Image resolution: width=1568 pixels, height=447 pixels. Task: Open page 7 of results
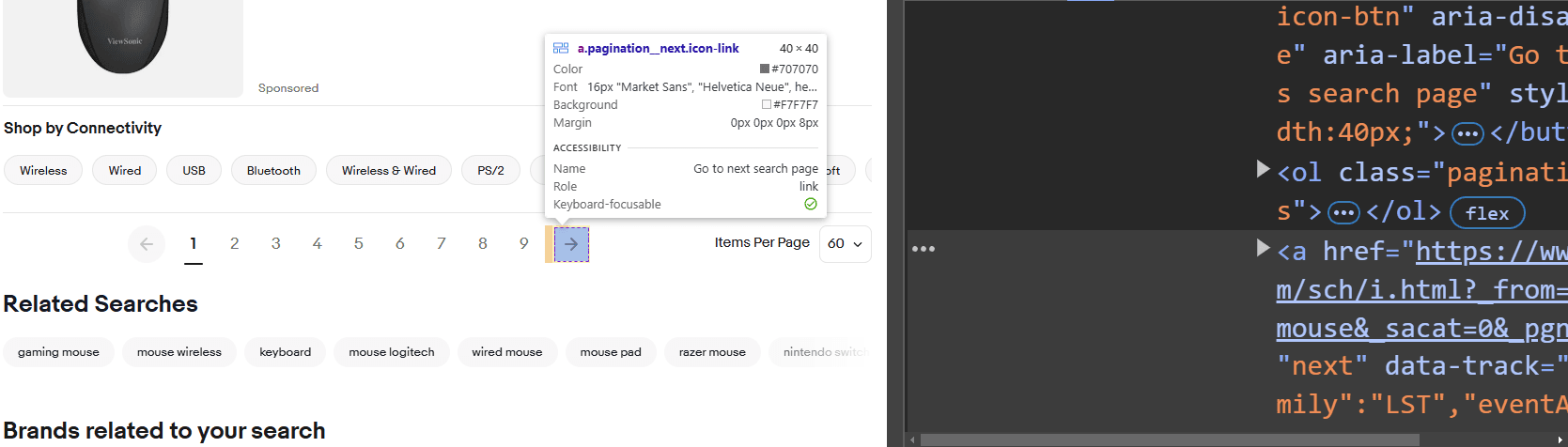tap(442, 244)
